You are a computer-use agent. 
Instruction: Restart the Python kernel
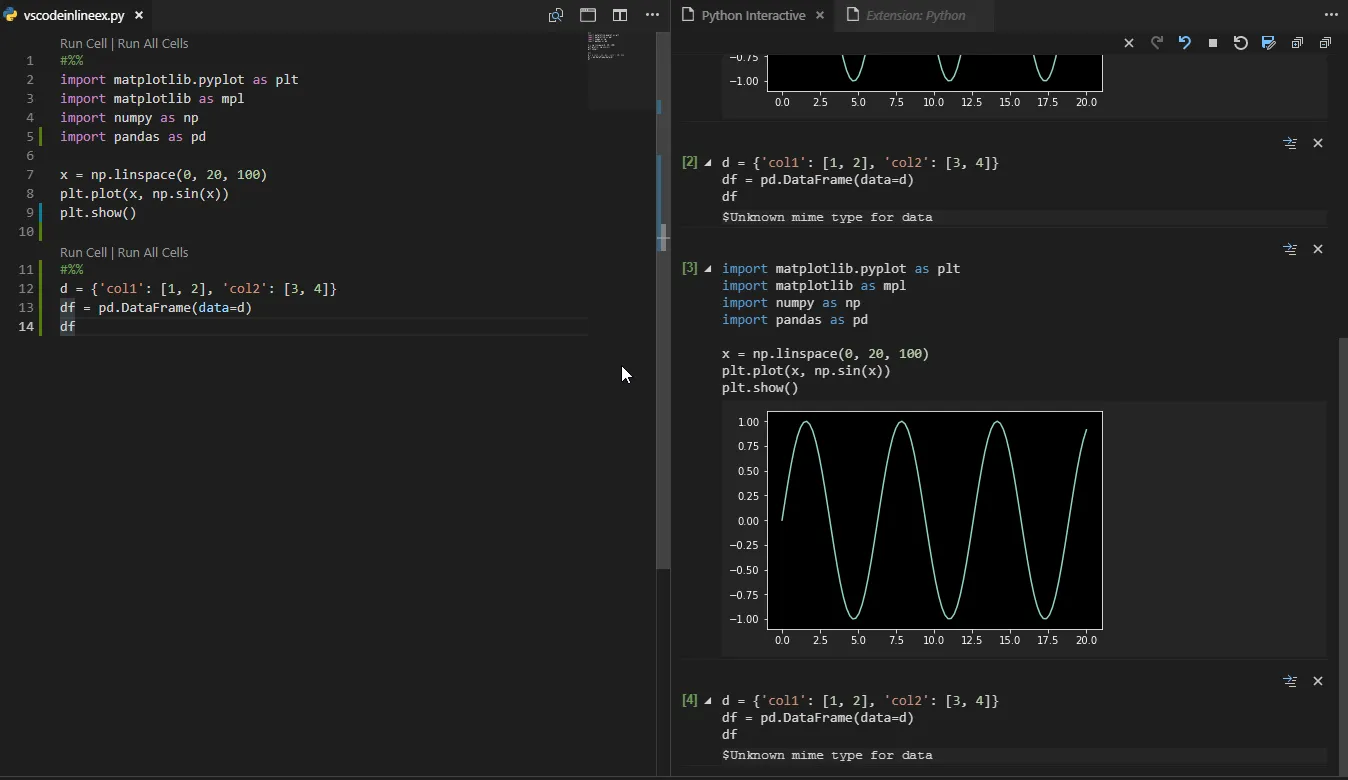1240,43
